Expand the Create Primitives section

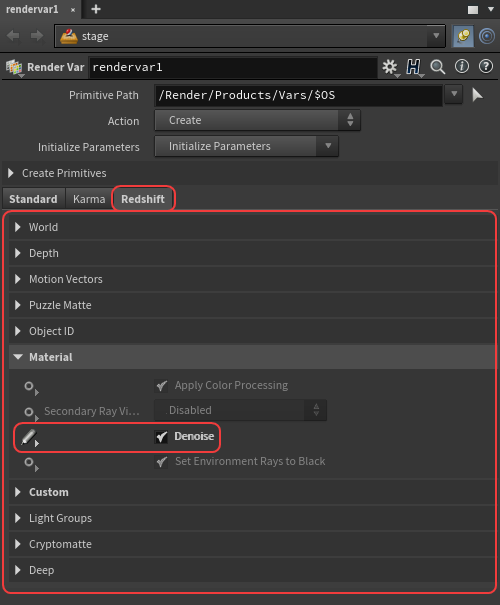coord(250,173)
